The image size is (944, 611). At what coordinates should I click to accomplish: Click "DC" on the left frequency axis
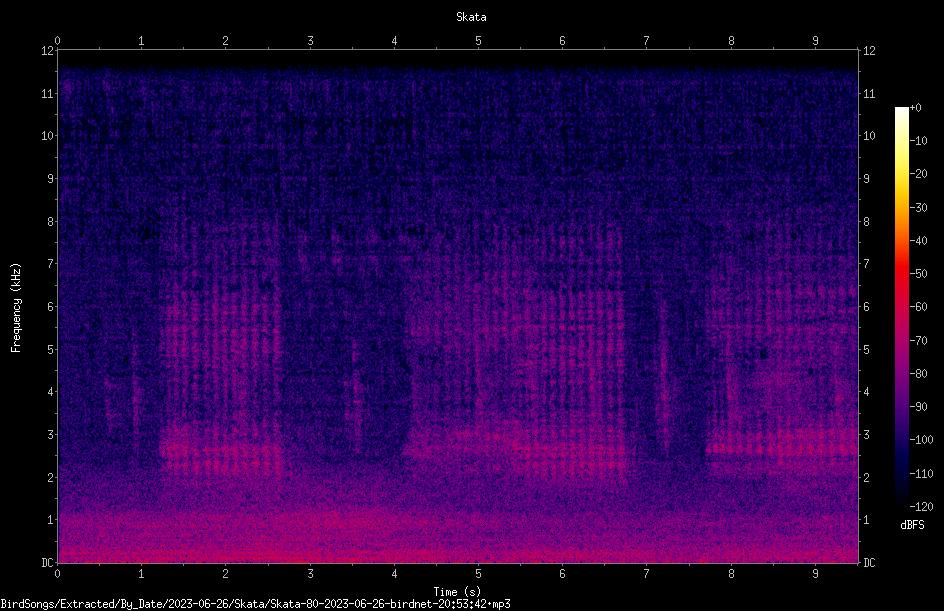click(x=47, y=563)
